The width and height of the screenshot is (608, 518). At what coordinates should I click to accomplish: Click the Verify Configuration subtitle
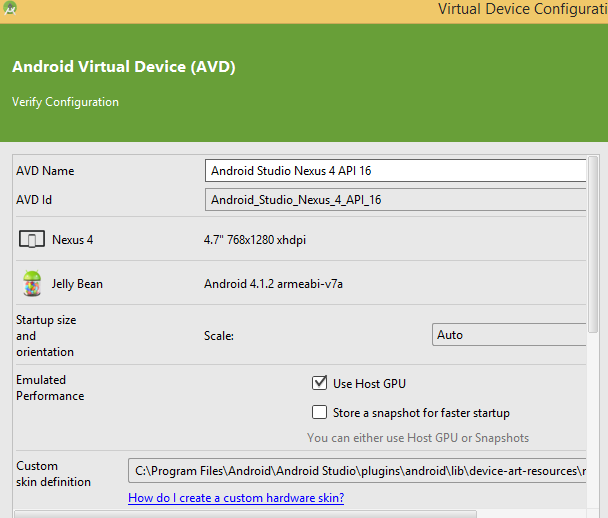tap(65, 102)
